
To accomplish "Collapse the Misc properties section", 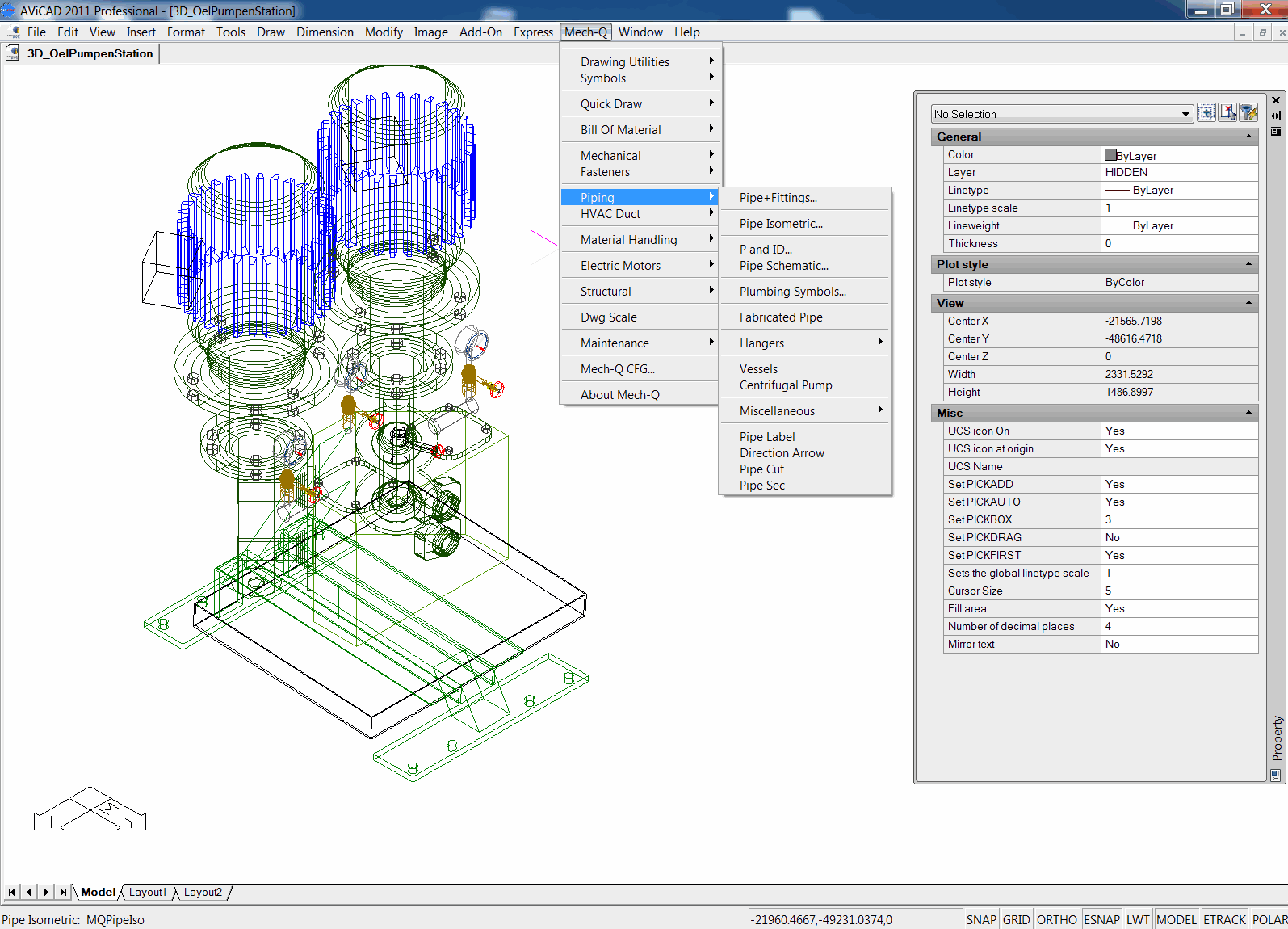I will tap(1248, 413).
